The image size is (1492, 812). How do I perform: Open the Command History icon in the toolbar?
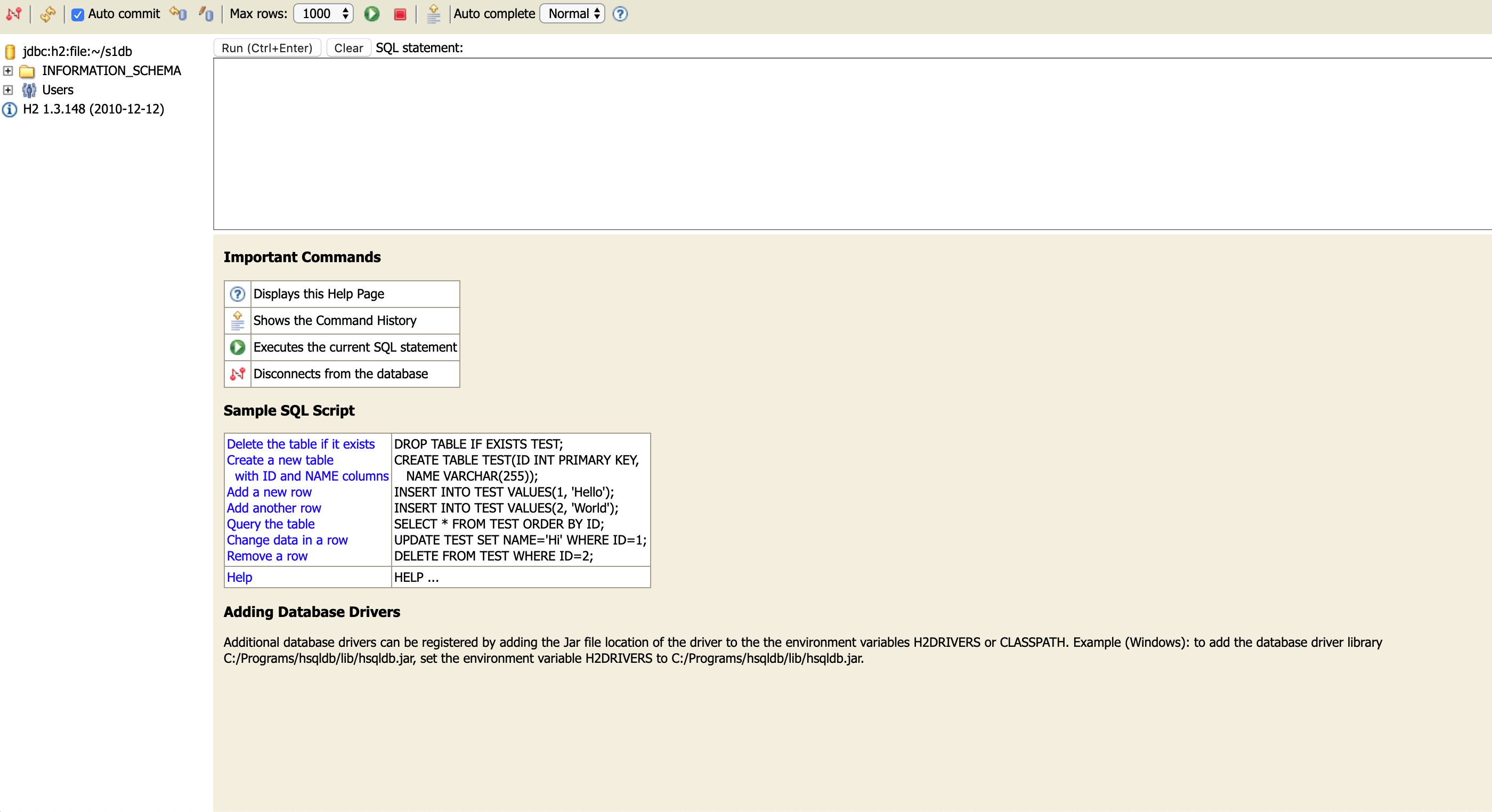coord(433,13)
